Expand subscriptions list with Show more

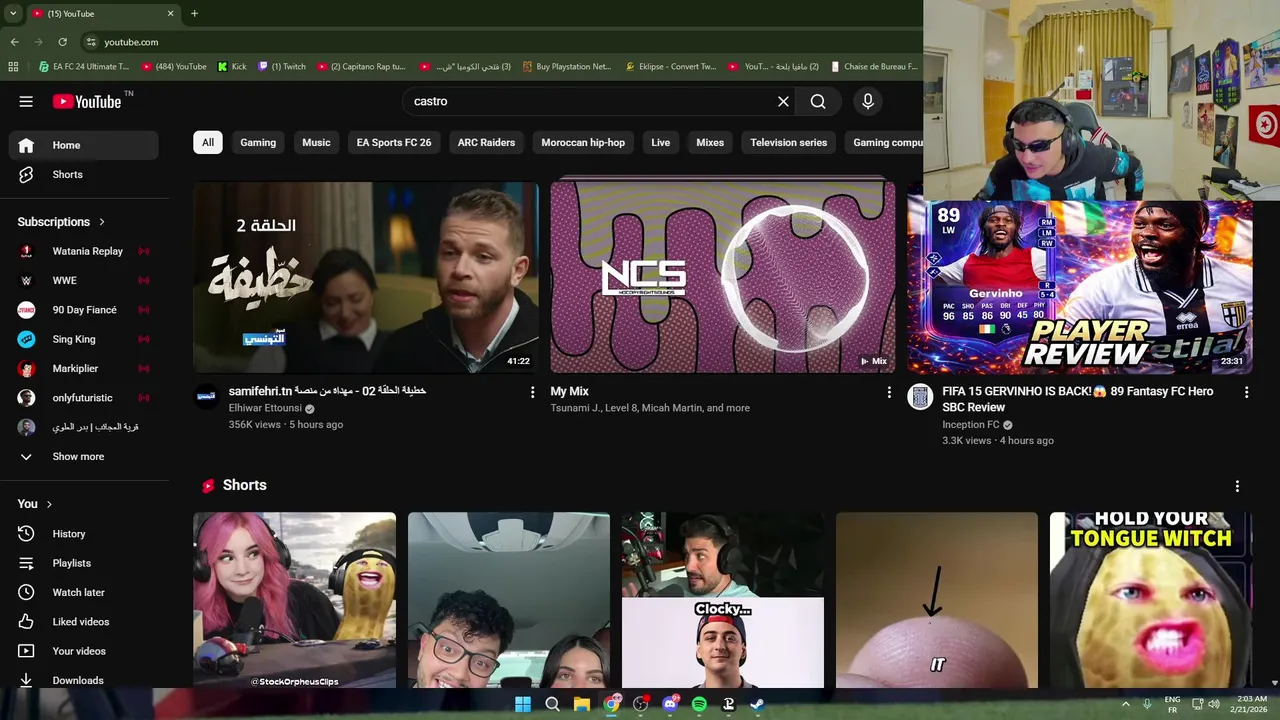pos(84,456)
